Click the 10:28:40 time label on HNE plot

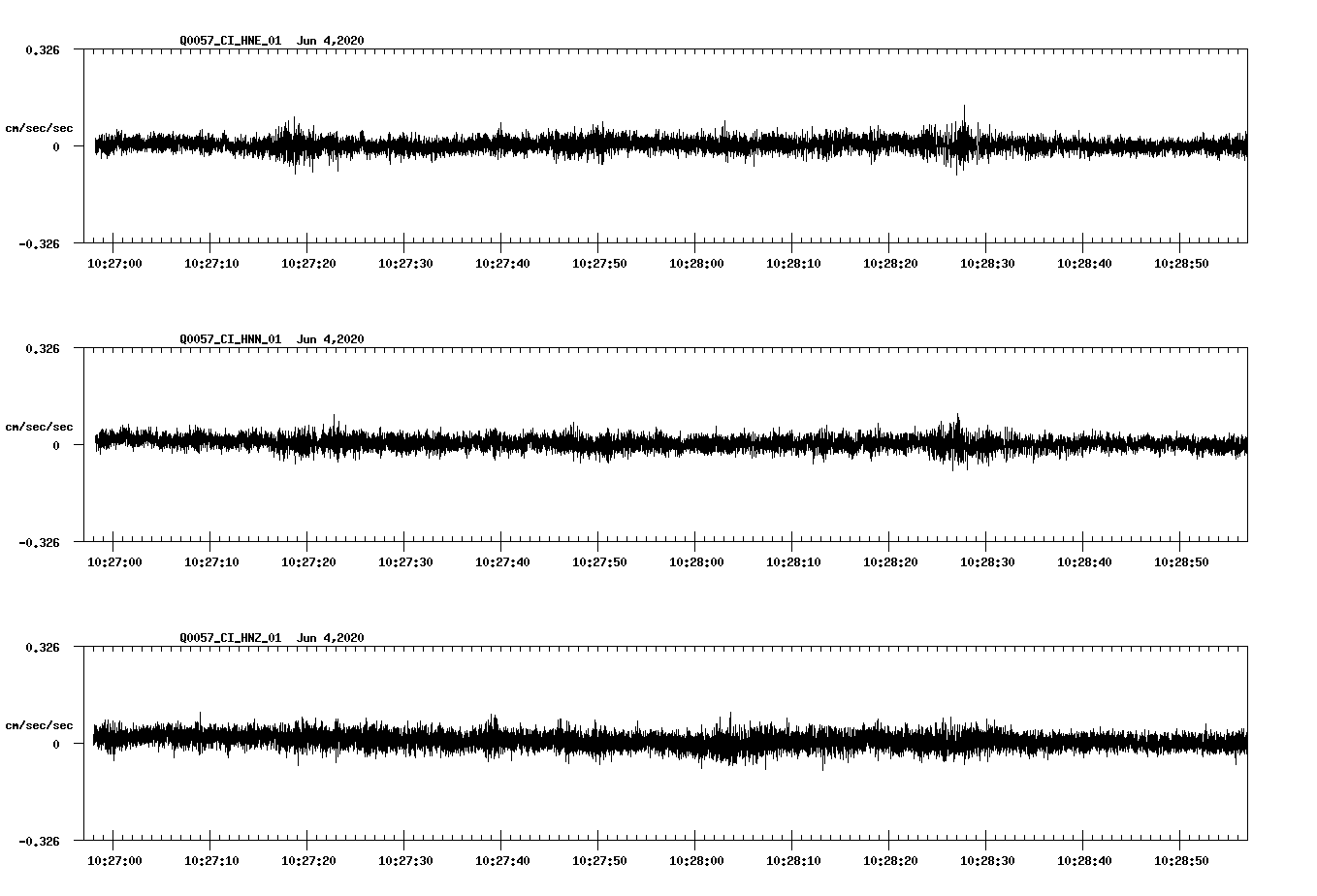[x=1084, y=263]
